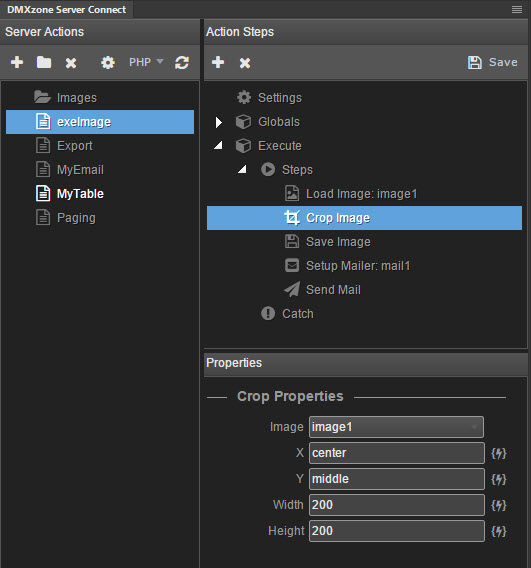Image resolution: width=531 pixels, height=568 pixels.
Task: Open data binding picker for the Width field
Action: pyautogui.click(x=498, y=505)
